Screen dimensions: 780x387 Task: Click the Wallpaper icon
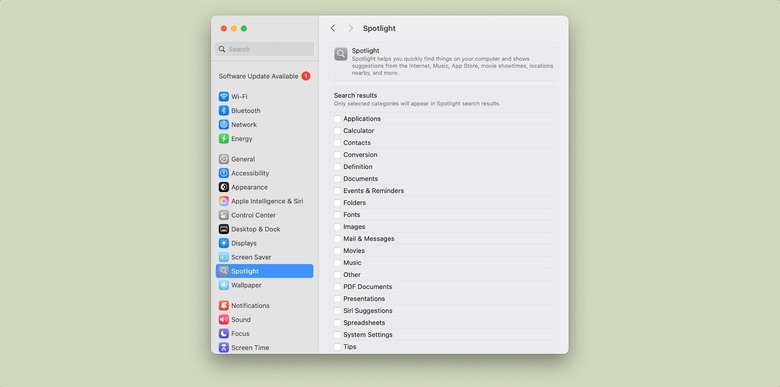click(x=224, y=285)
